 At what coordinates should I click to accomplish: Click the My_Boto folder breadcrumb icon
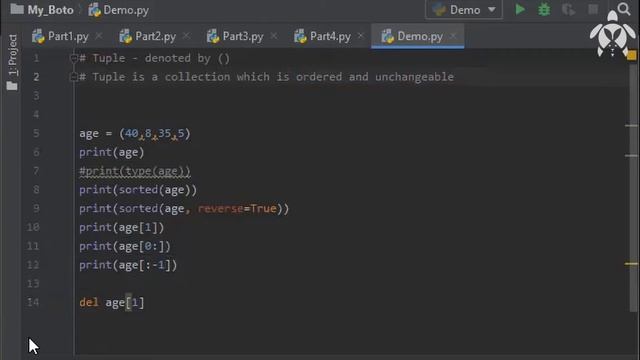17,9
